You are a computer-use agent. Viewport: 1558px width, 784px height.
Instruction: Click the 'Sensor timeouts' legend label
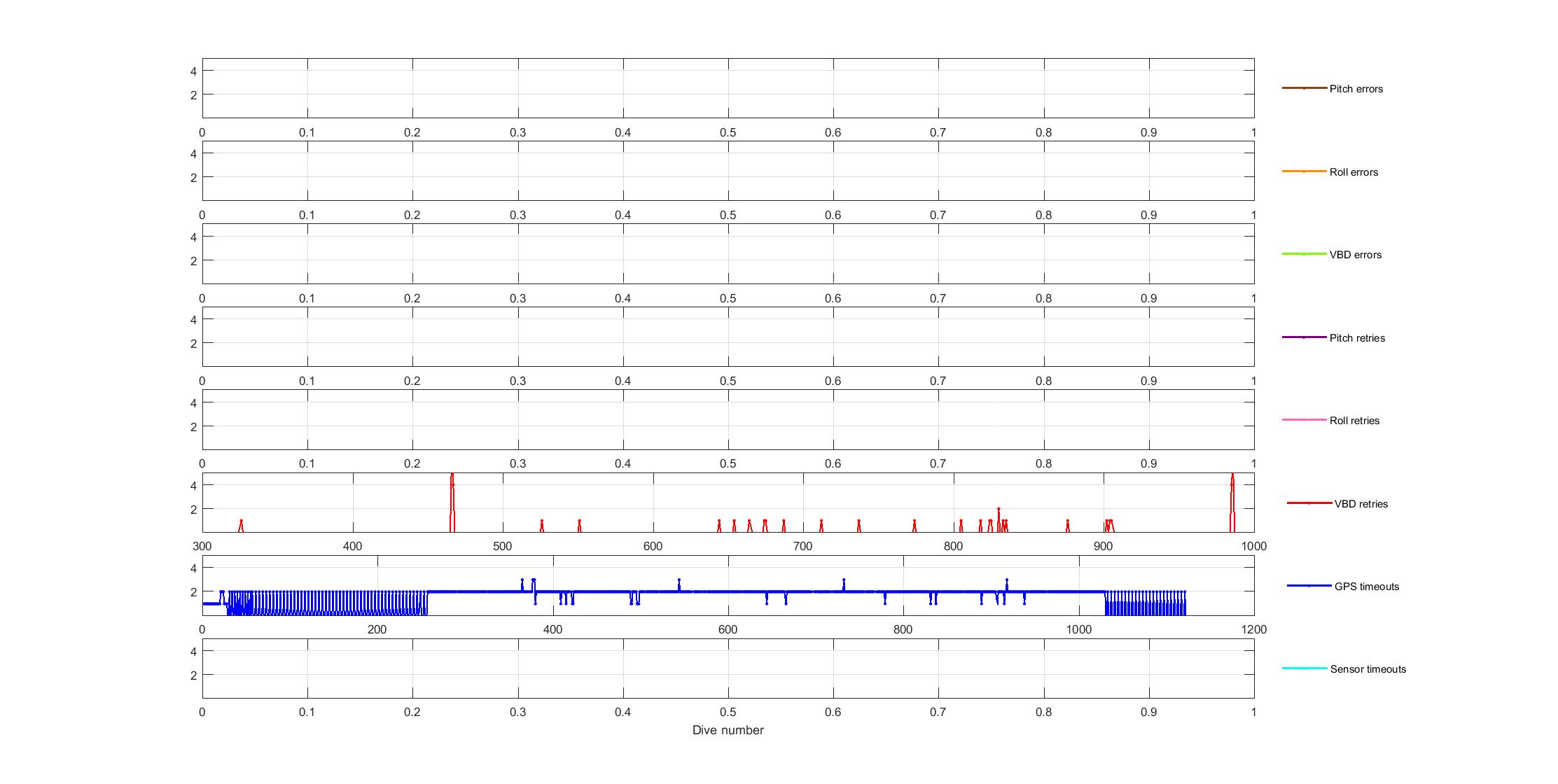tap(1368, 669)
